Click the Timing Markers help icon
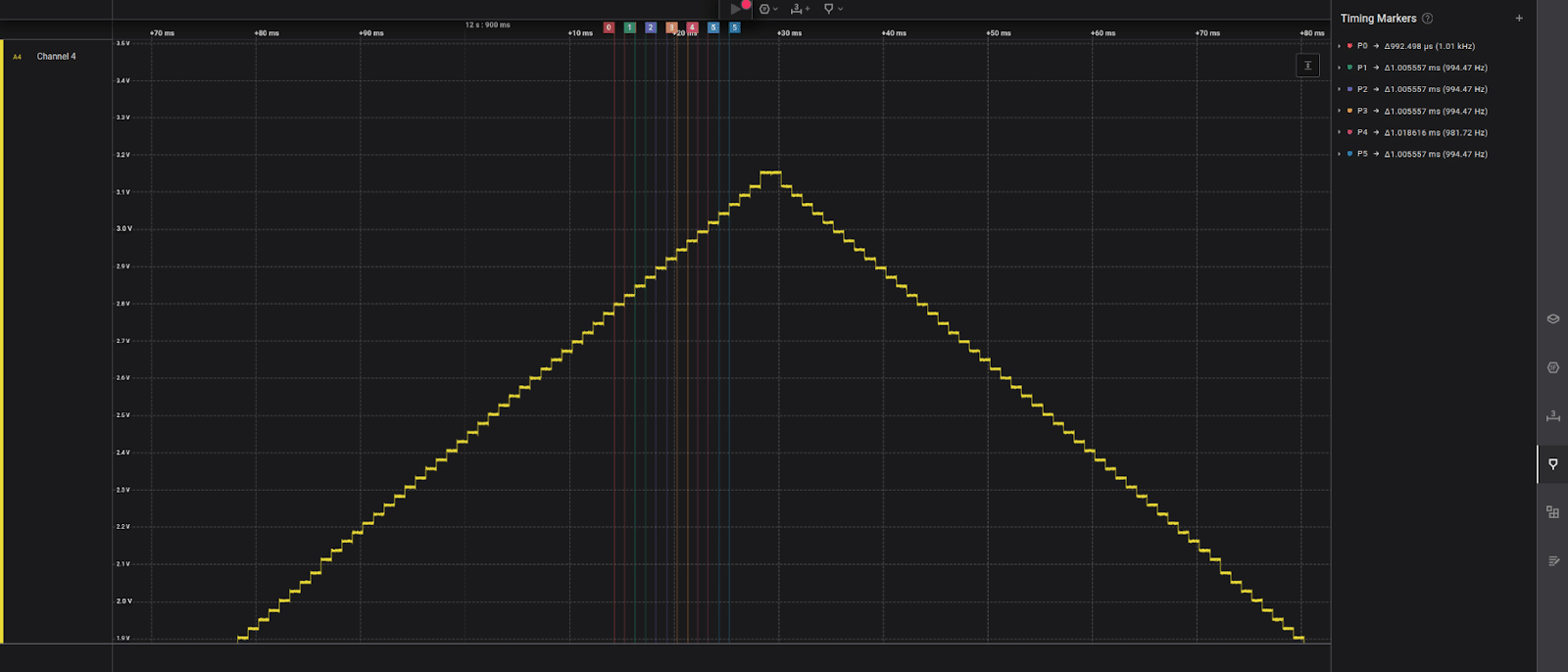Viewport: 1568px width, 672px height. click(1427, 19)
